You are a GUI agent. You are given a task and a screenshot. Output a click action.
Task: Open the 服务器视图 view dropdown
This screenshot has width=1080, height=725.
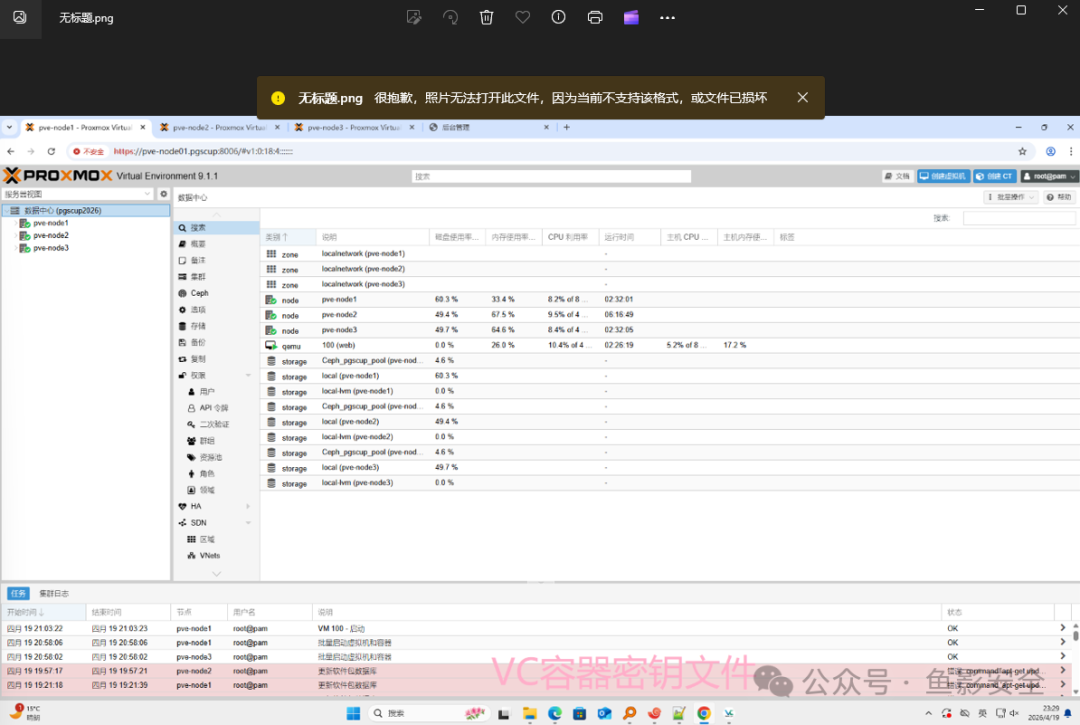coord(77,194)
